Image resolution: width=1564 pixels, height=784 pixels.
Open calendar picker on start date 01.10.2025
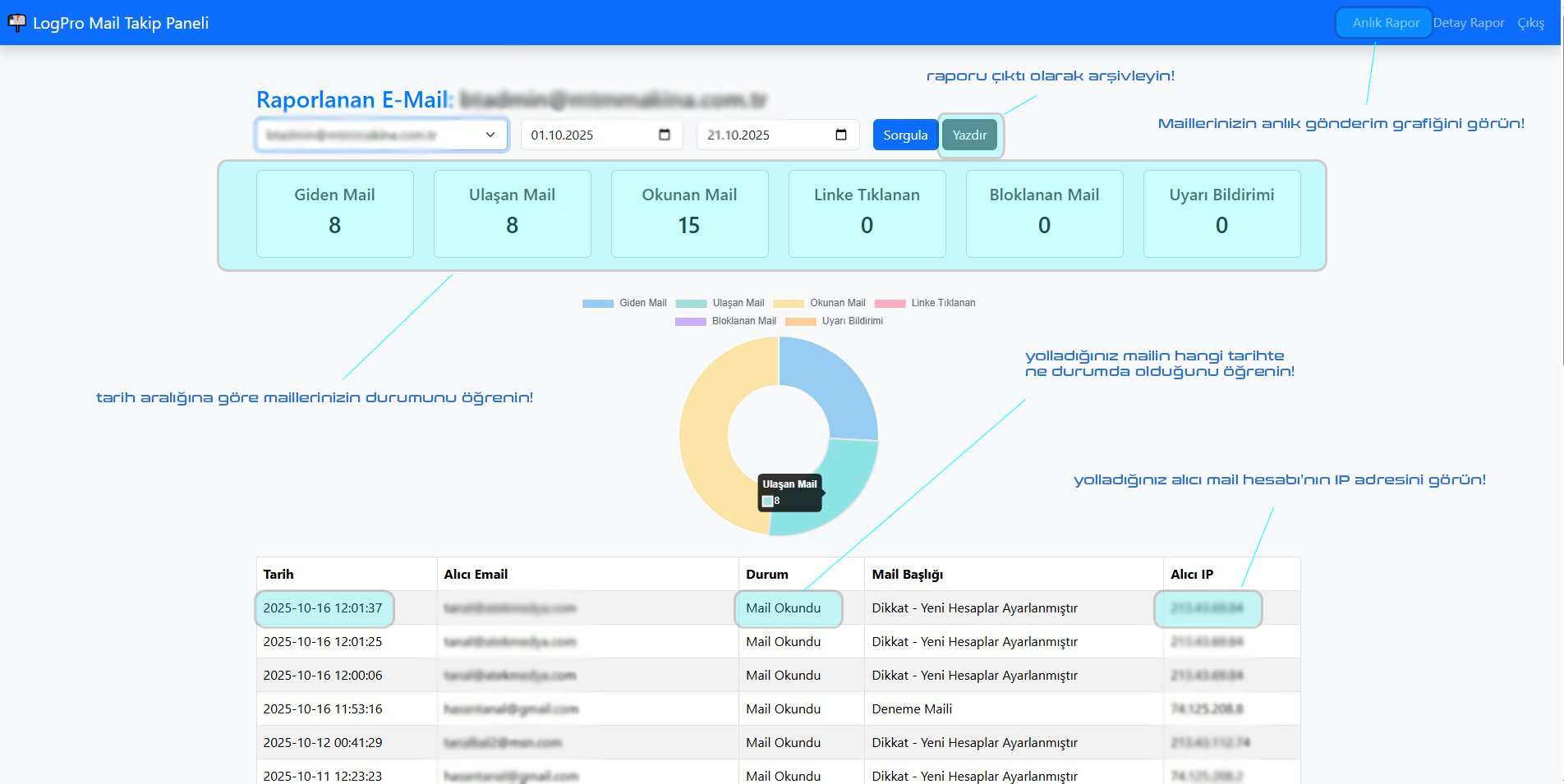[x=665, y=135]
